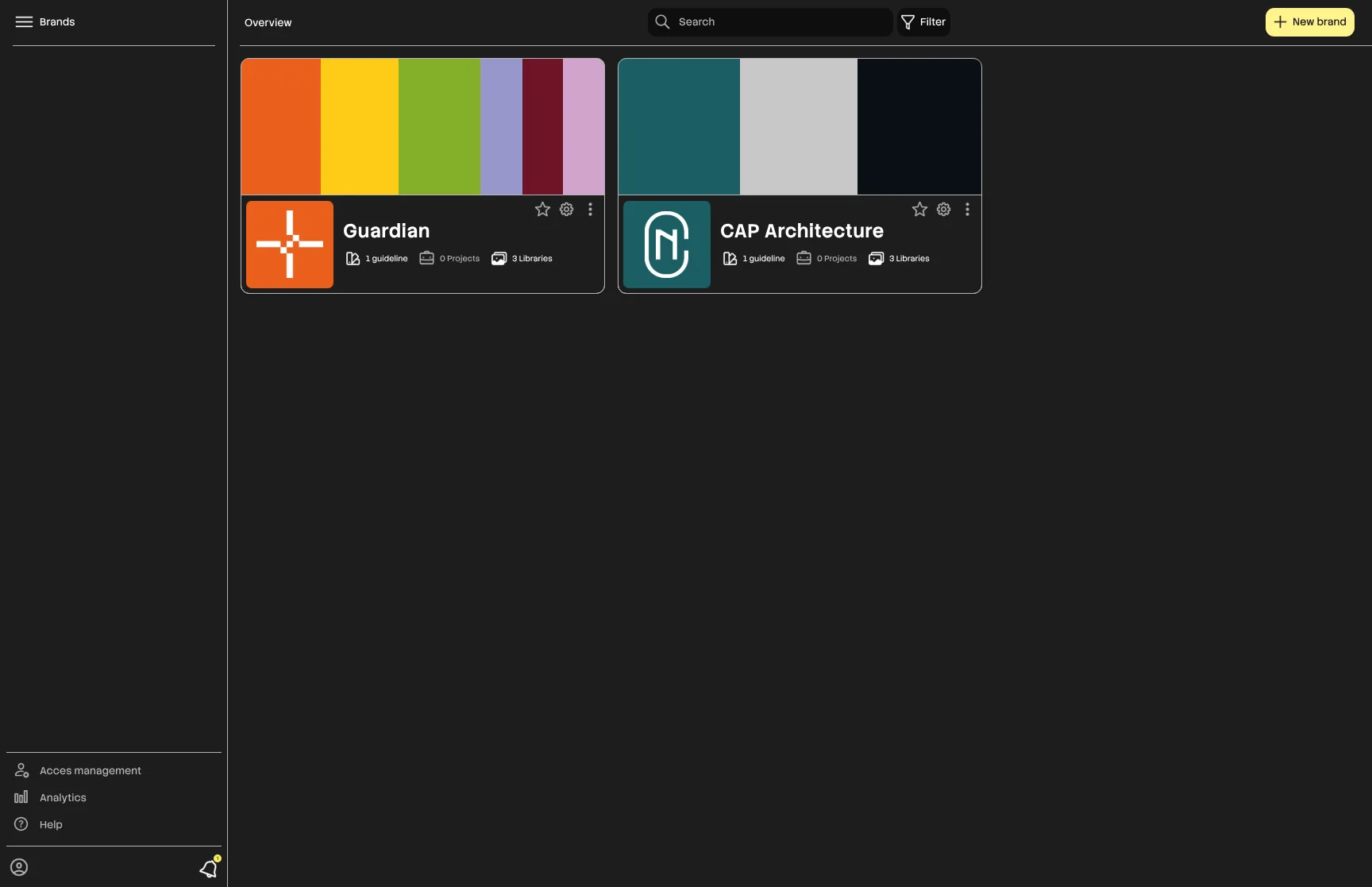Open notifications bell icon
Viewport: 1372px width, 887px height.
click(x=209, y=868)
